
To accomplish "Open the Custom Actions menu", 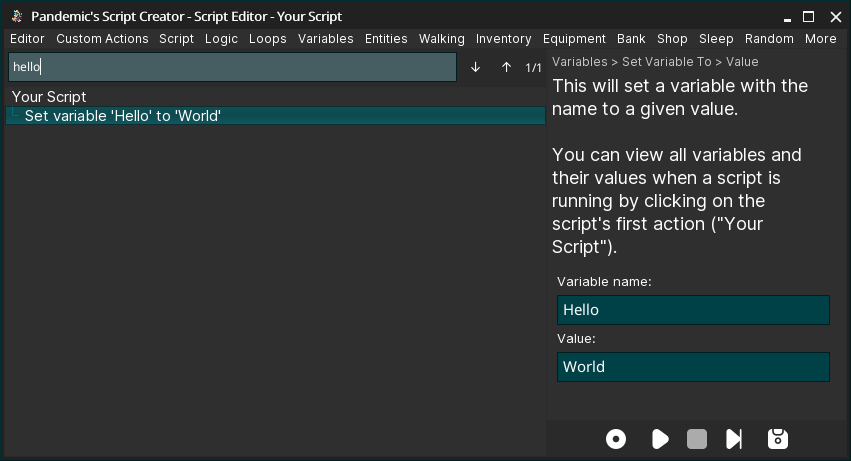I will [102, 39].
